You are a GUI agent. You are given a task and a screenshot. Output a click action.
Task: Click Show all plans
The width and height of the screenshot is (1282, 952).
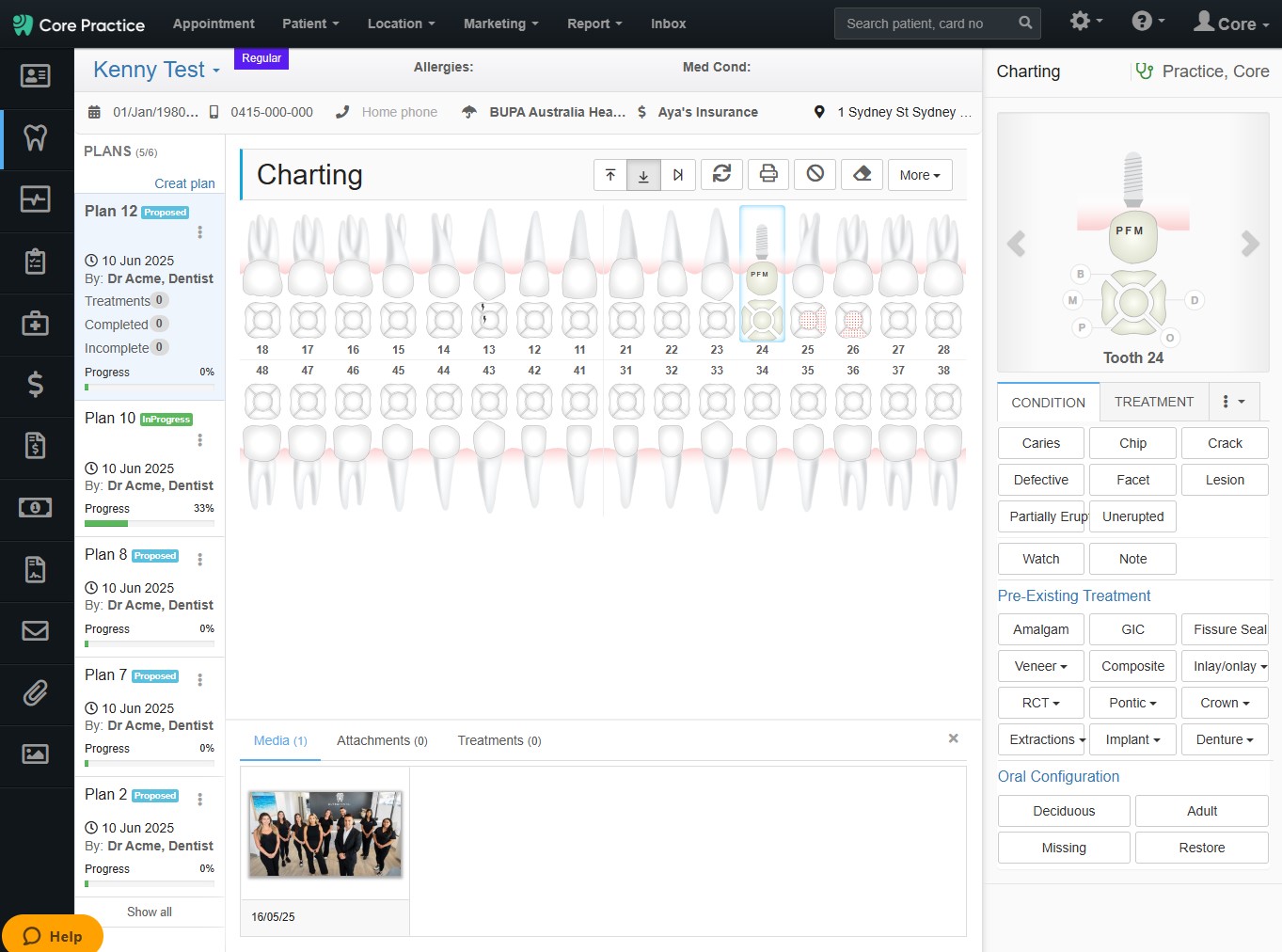point(150,912)
